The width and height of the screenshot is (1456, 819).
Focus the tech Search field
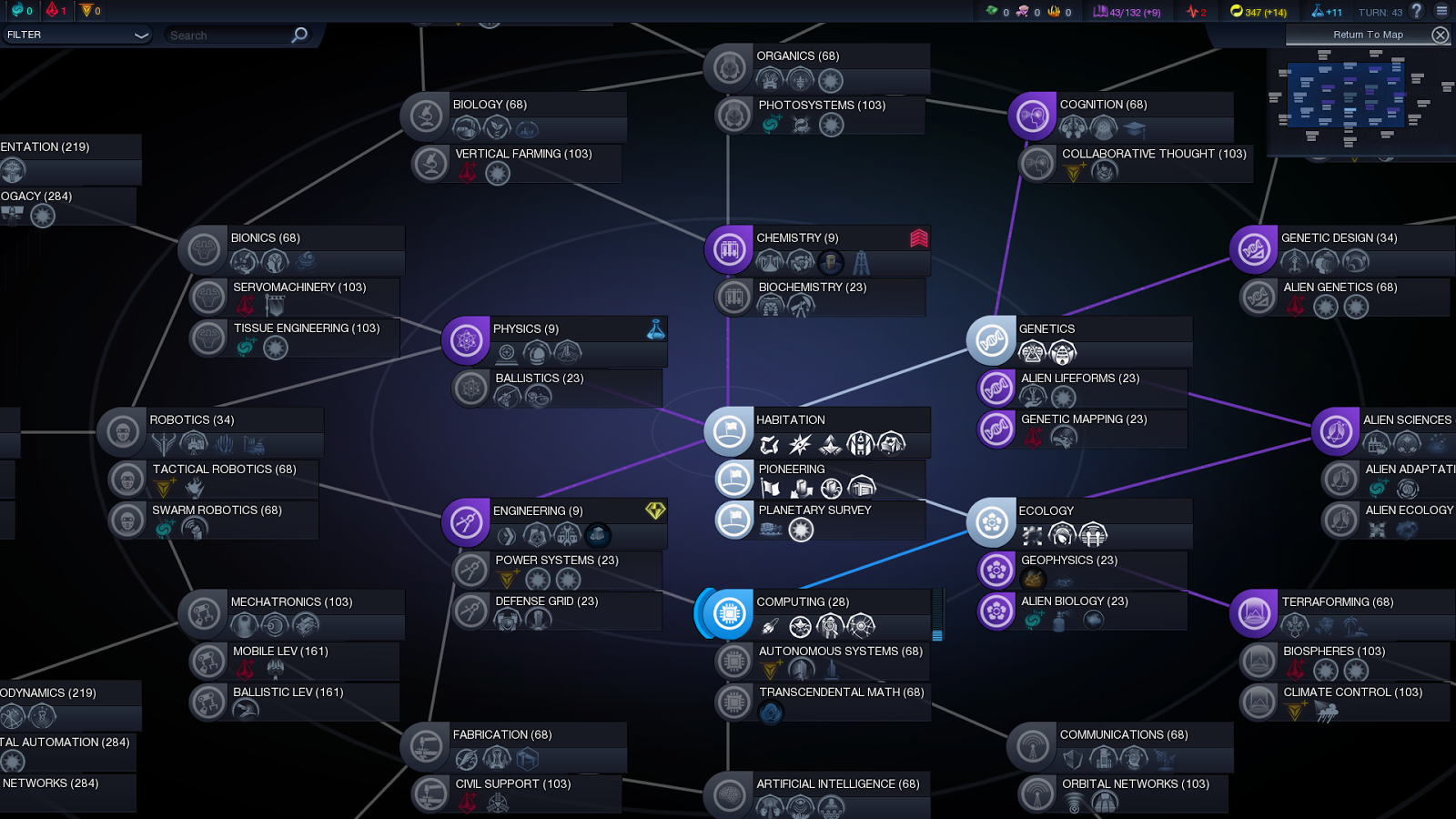227,35
